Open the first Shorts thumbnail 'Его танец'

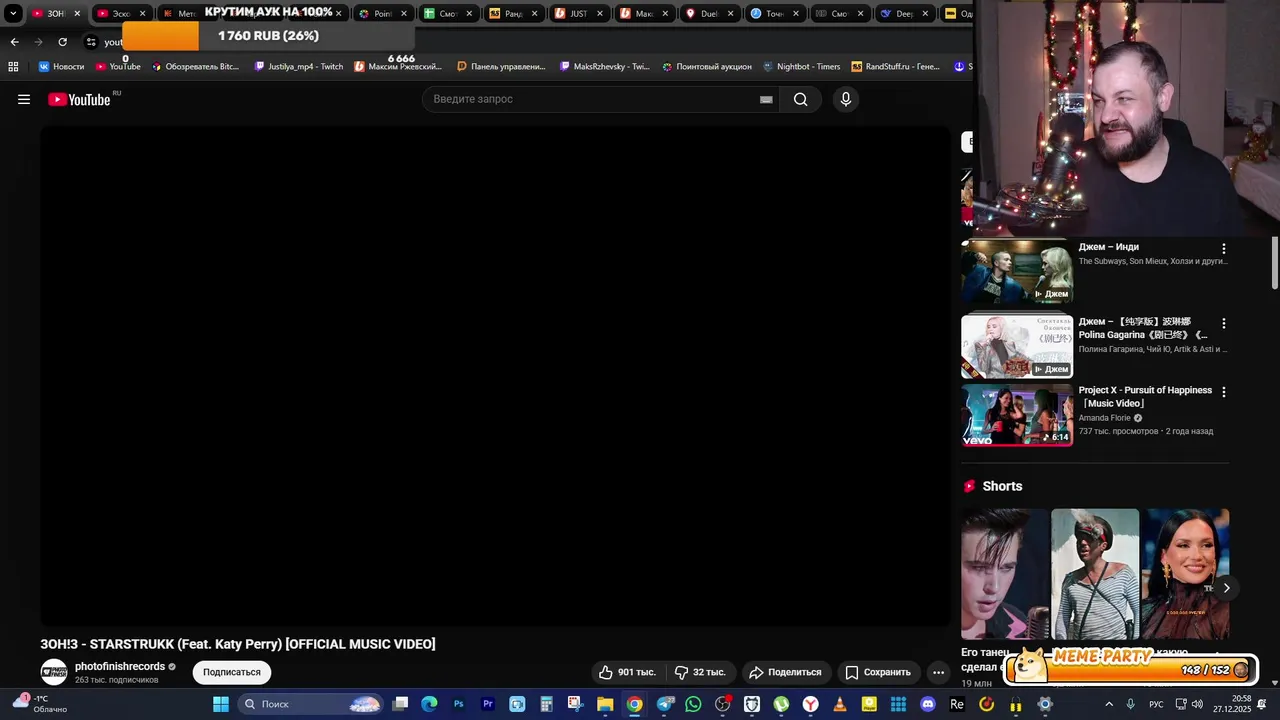(x=1005, y=574)
